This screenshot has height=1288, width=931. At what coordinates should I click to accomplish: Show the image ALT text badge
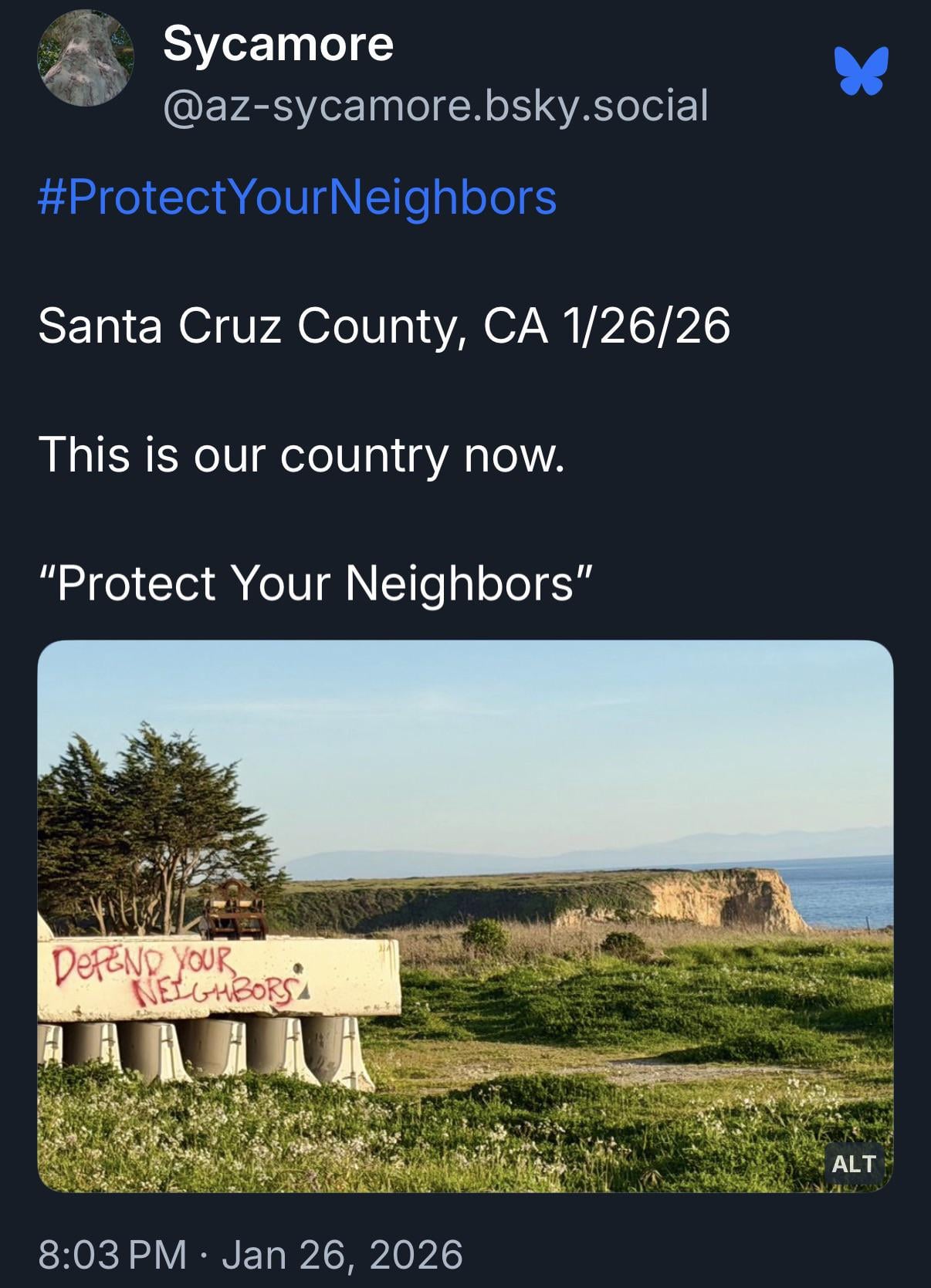(853, 1163)
